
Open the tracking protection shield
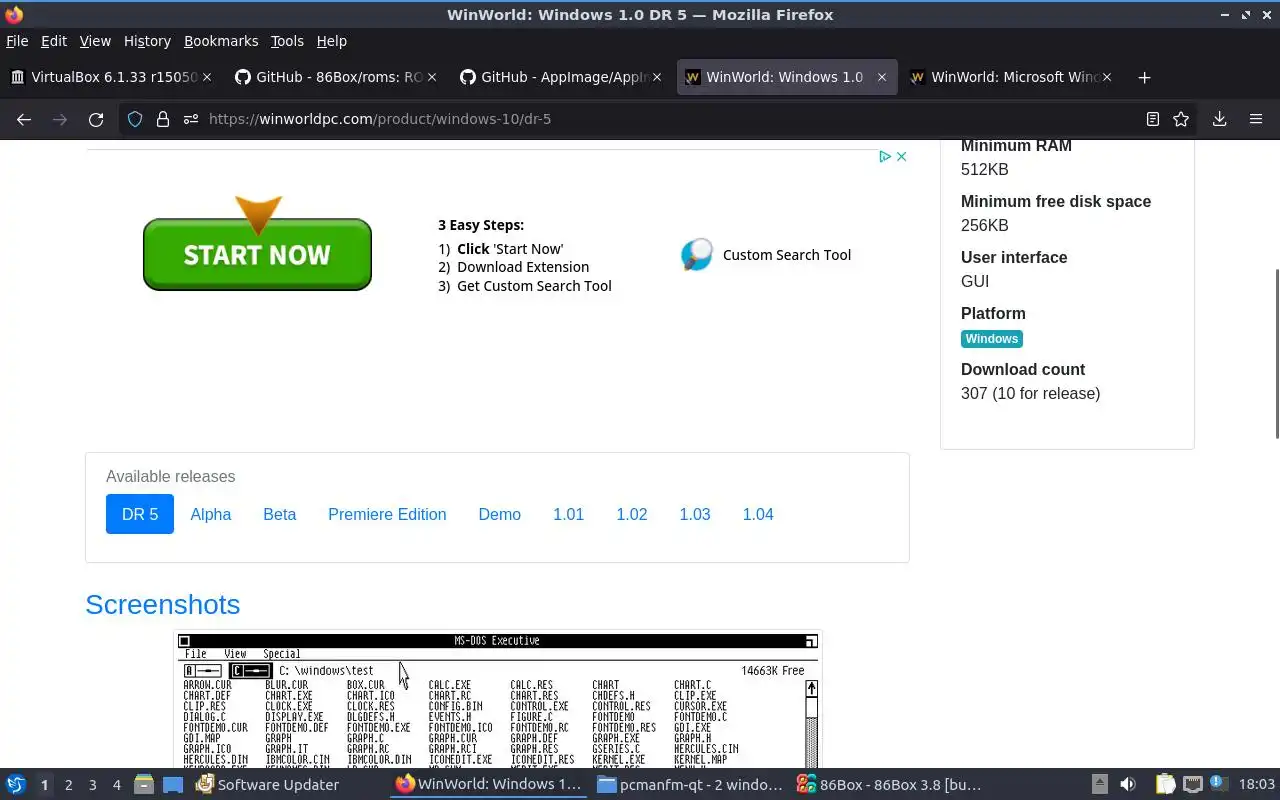coord(135,119)
